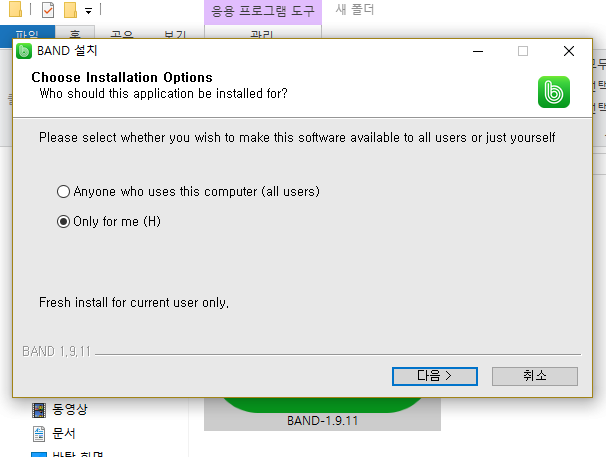
Task: Open the 파일 tab in File Explorer
Action: pyautogui.click(x=27, y=32)
